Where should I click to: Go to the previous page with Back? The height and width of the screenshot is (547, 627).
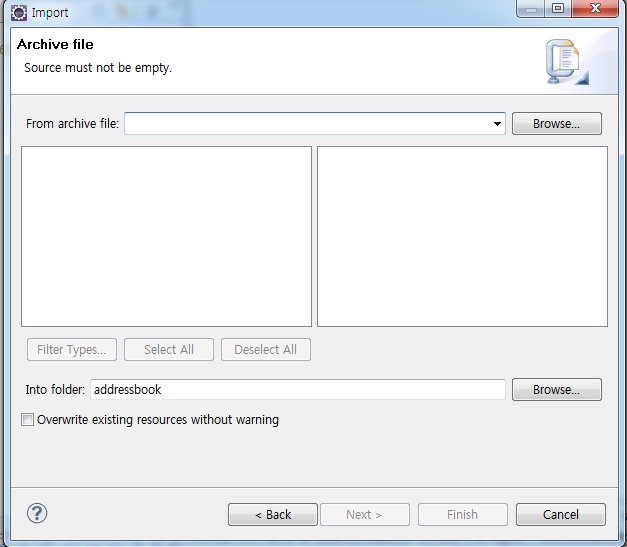[x=273, y=514]
